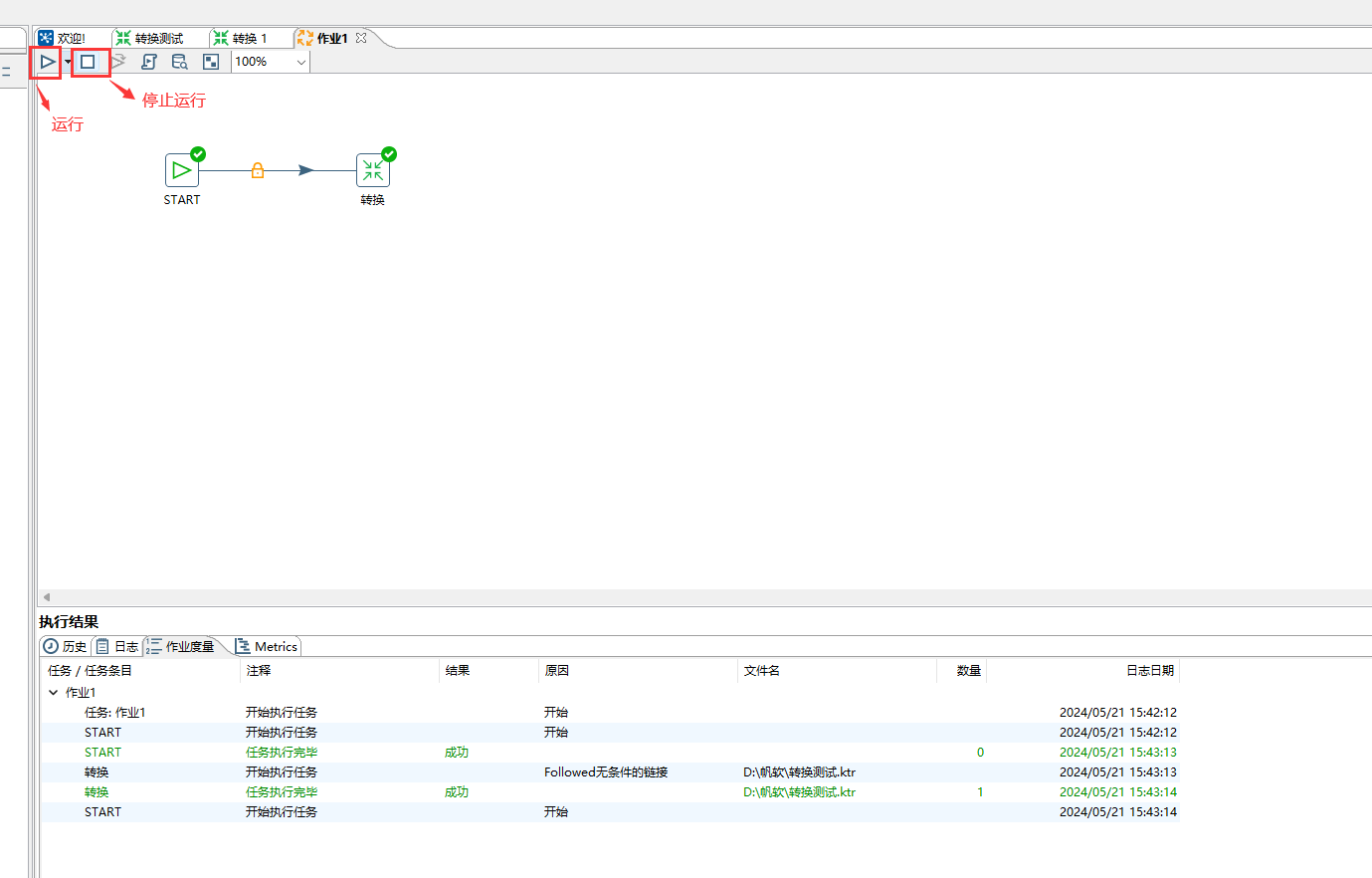Viewport: 1372px width, 878px height.
Task: Select the green START completed row
Action: pos(609,752)
